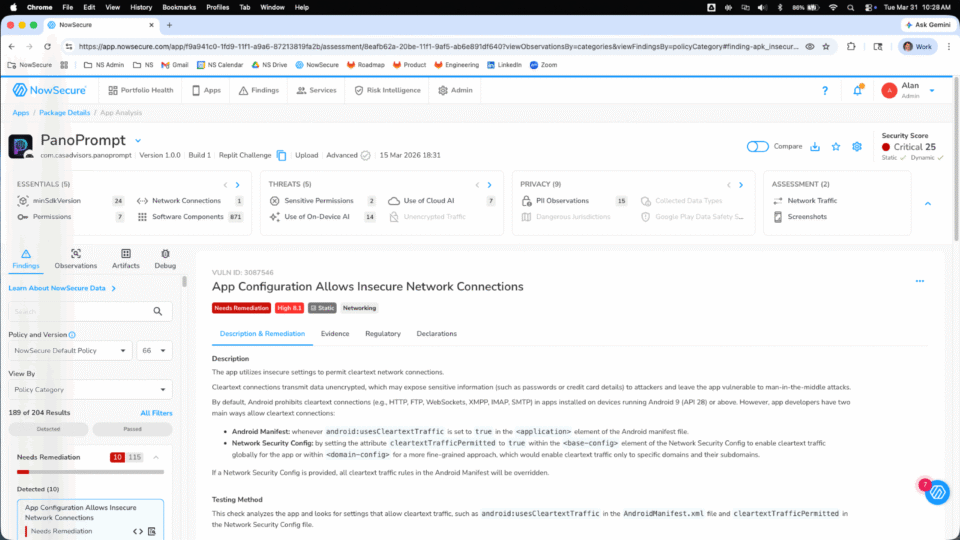The image size is (960, 540).
Task: Open the help question mark icon
Action: 825,91
